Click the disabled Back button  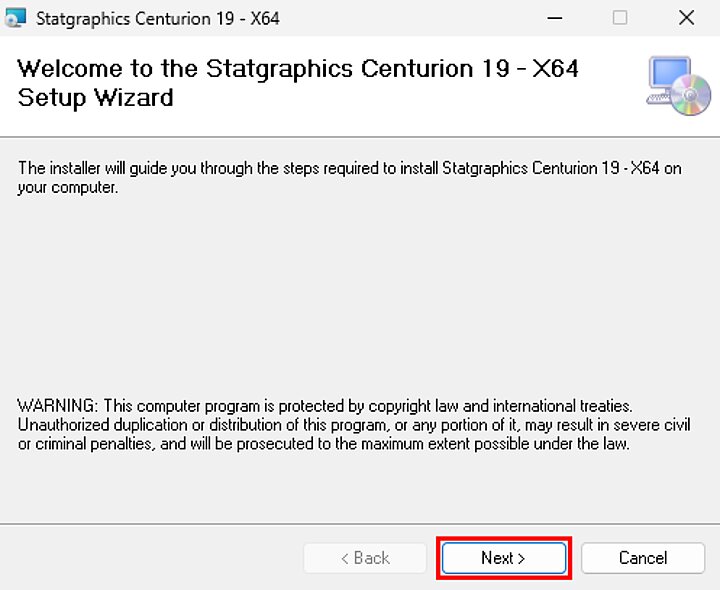click(x=364, y=558)
